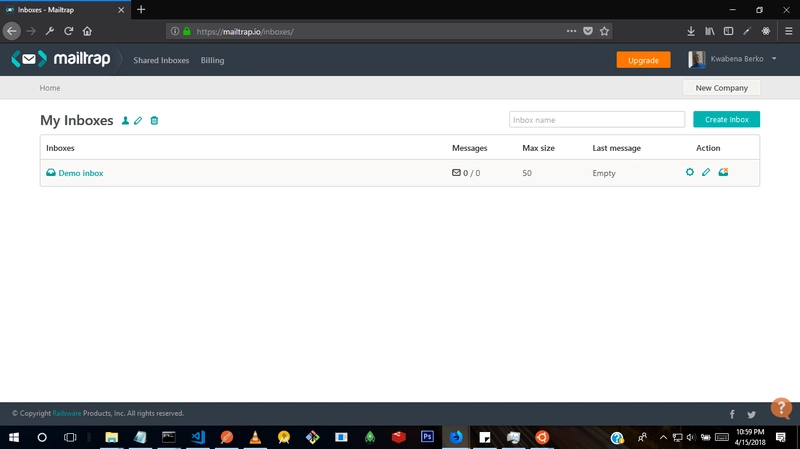Open the page actions ellipsis menu

coord(571,31)
